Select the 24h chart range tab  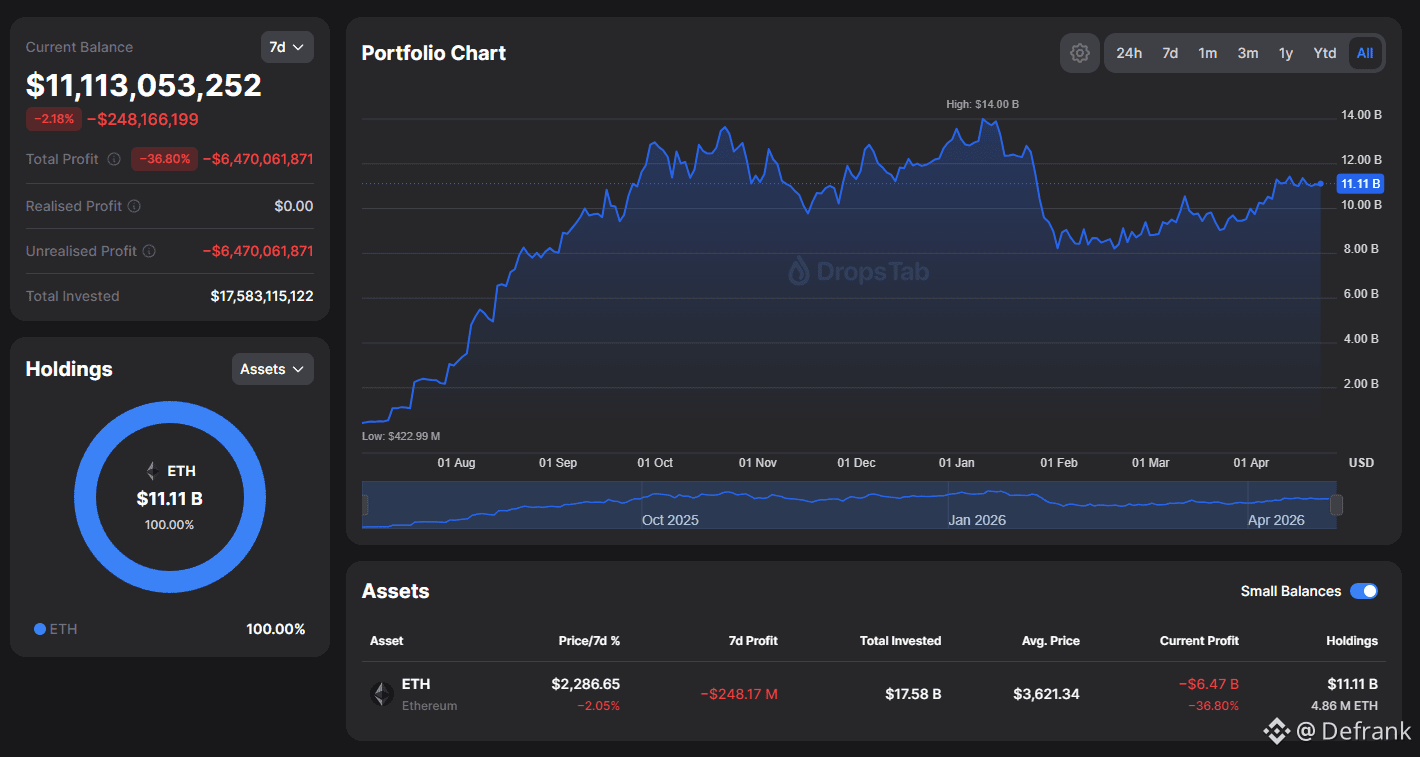(1129, 53)
